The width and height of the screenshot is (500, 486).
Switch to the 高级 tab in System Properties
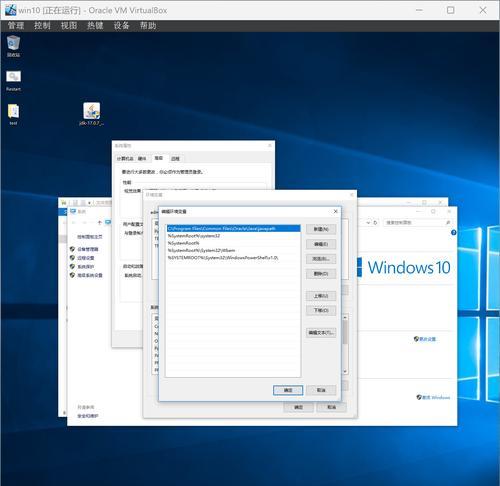point(159,158)
